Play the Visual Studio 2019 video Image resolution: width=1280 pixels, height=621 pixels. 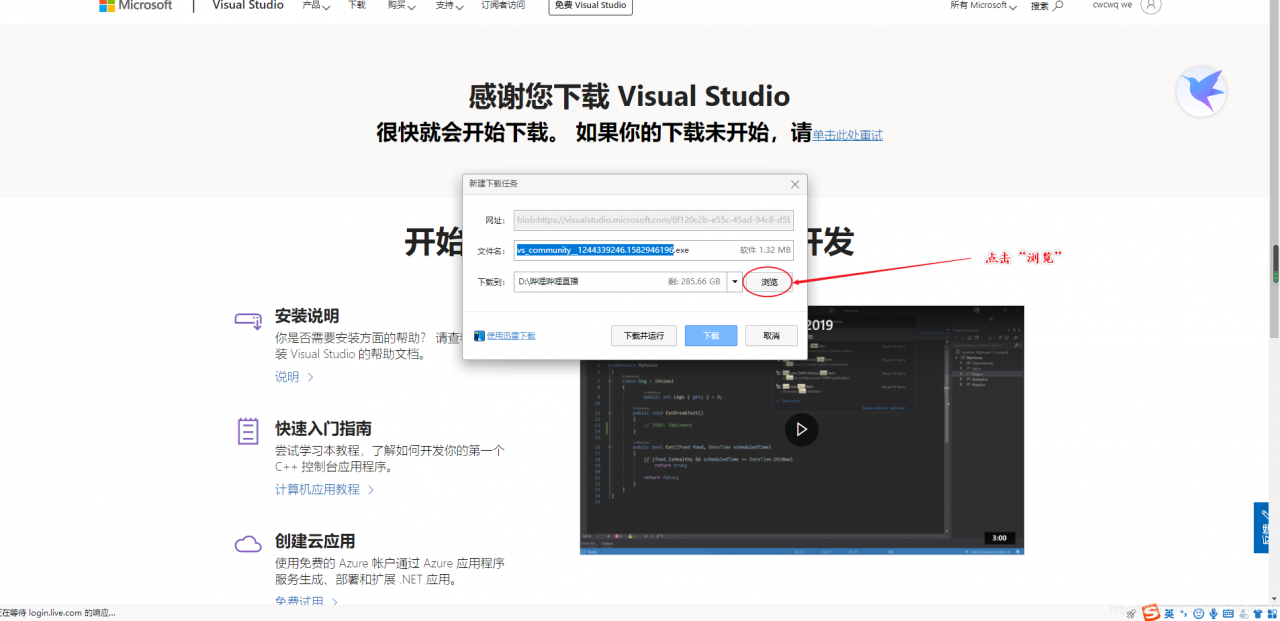(802, 429)
